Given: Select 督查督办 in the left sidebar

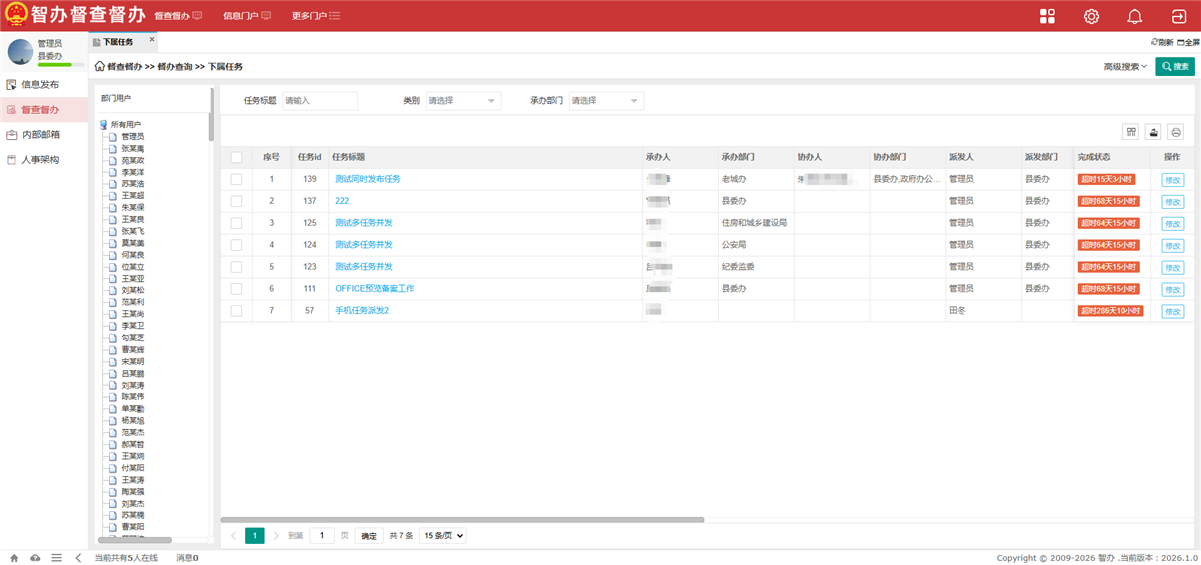Looking at the screenshot, I should pos(40,110).
